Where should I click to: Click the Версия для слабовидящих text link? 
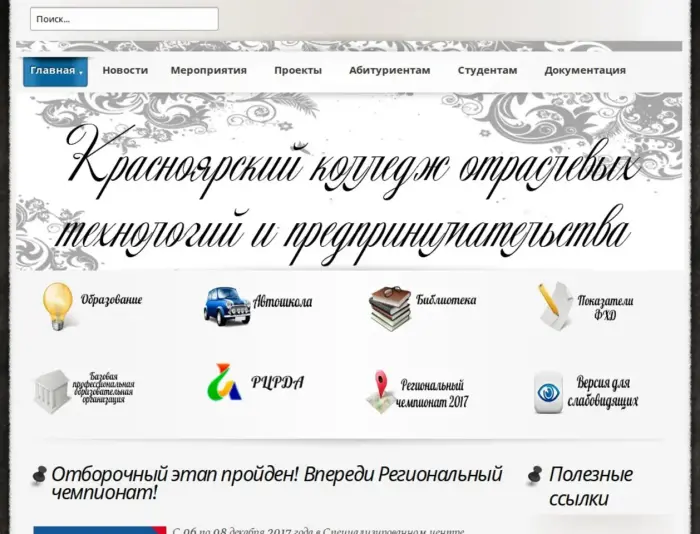click(607, 392)
